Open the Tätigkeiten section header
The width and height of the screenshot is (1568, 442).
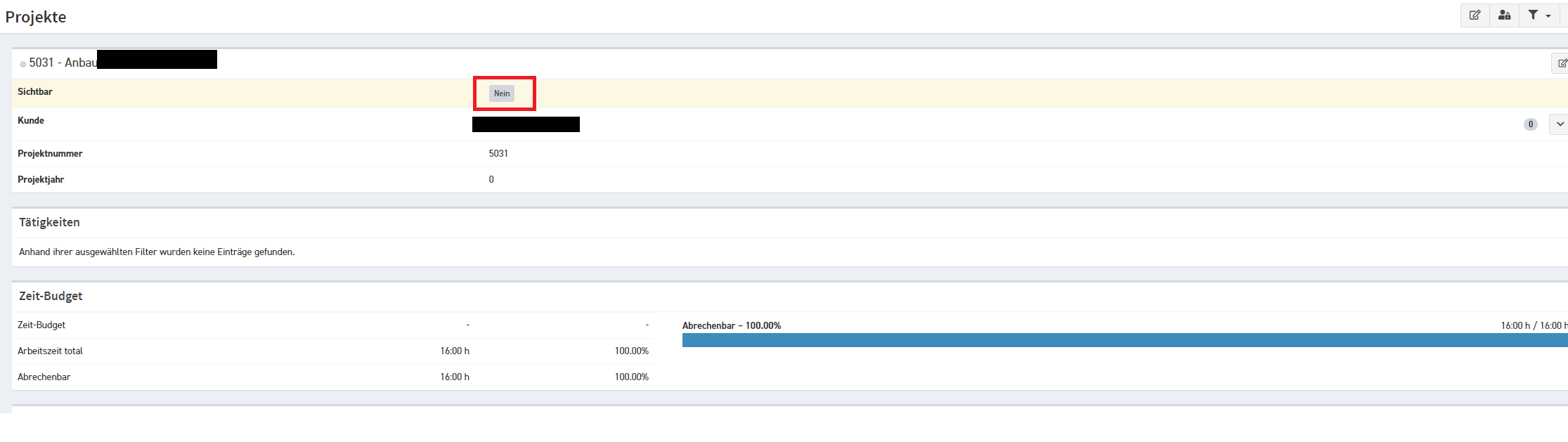pos(48,222)
